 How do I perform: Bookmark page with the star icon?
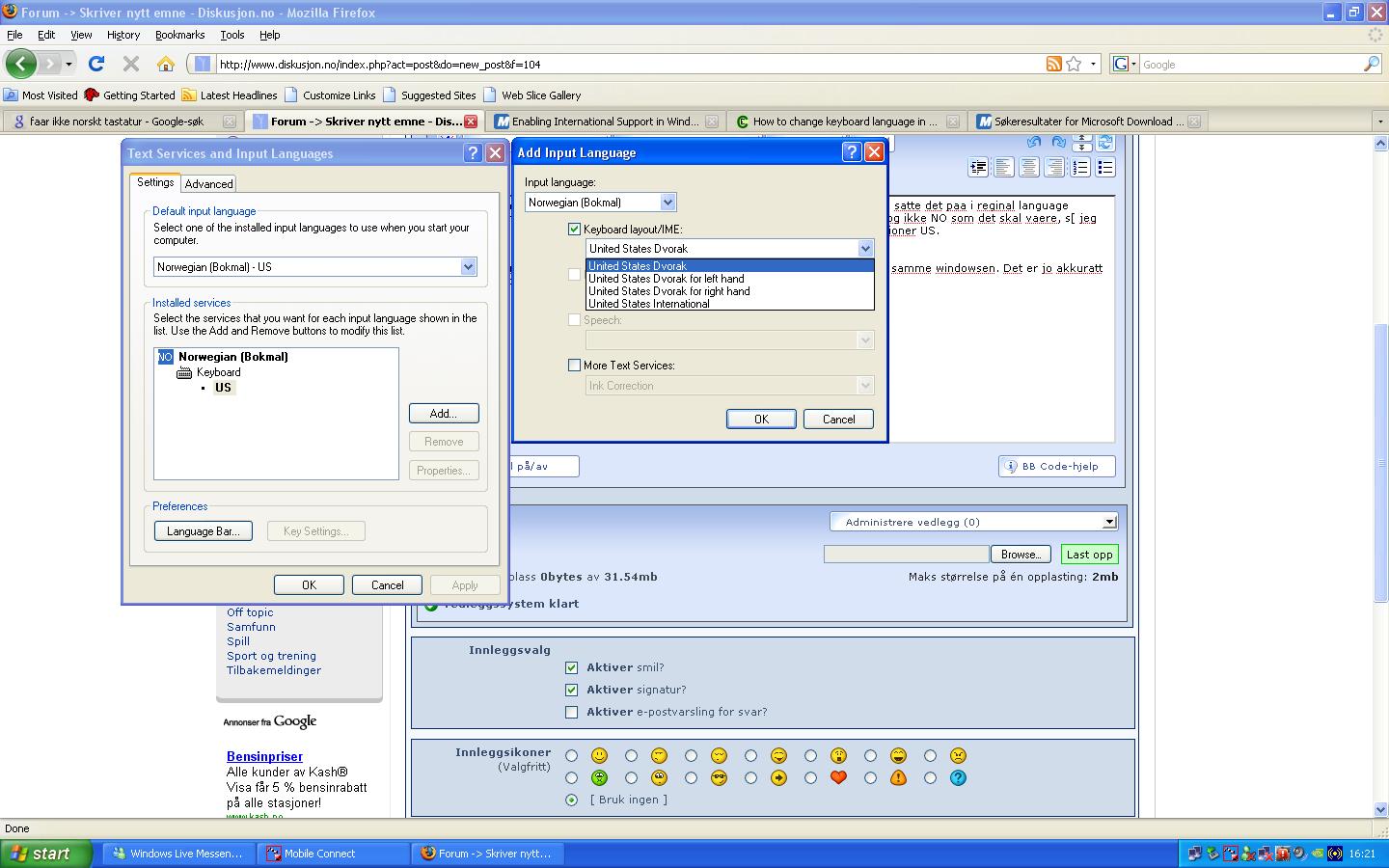coord(1075,64)
